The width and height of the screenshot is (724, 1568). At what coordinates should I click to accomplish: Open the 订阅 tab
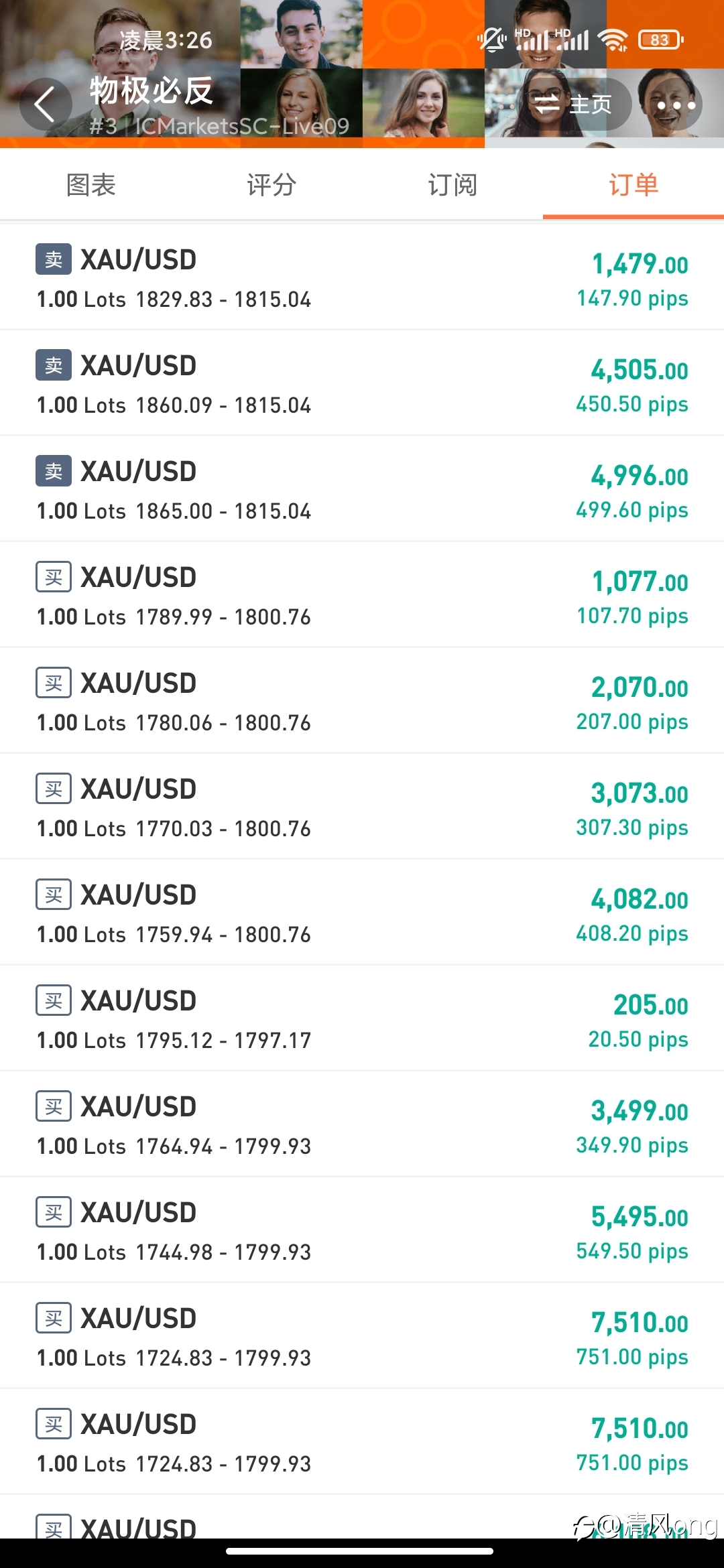pyautogui.click(x=452, y=185)
